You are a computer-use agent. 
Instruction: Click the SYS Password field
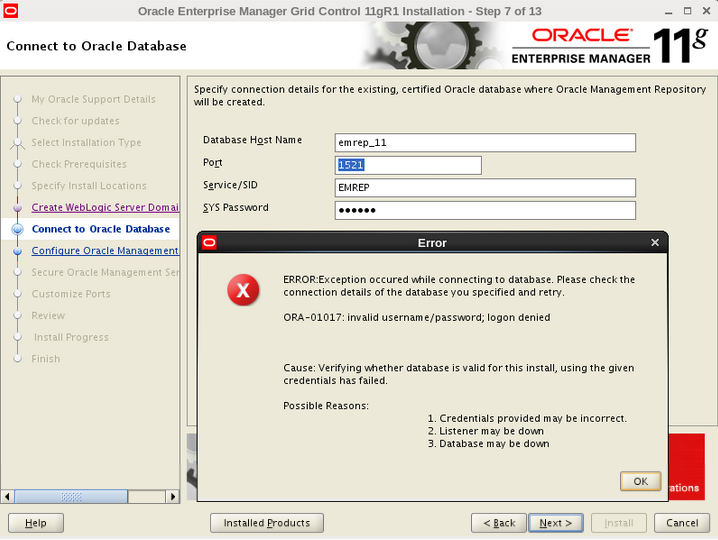485,210
